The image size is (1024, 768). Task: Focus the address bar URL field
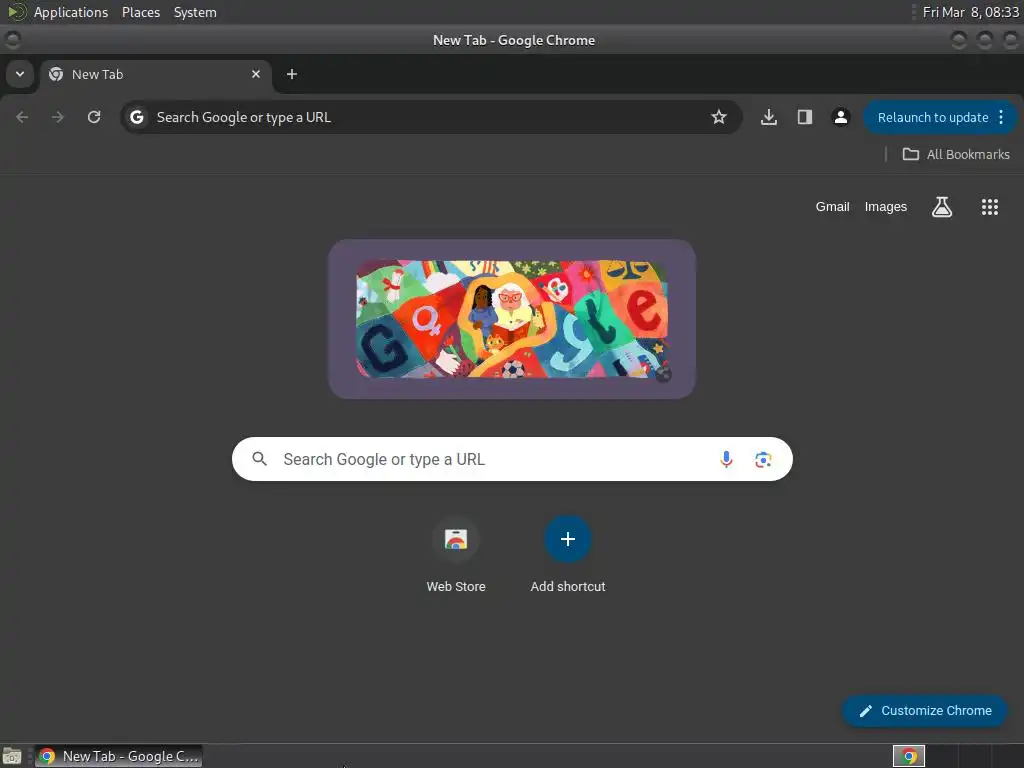[431, 117]
